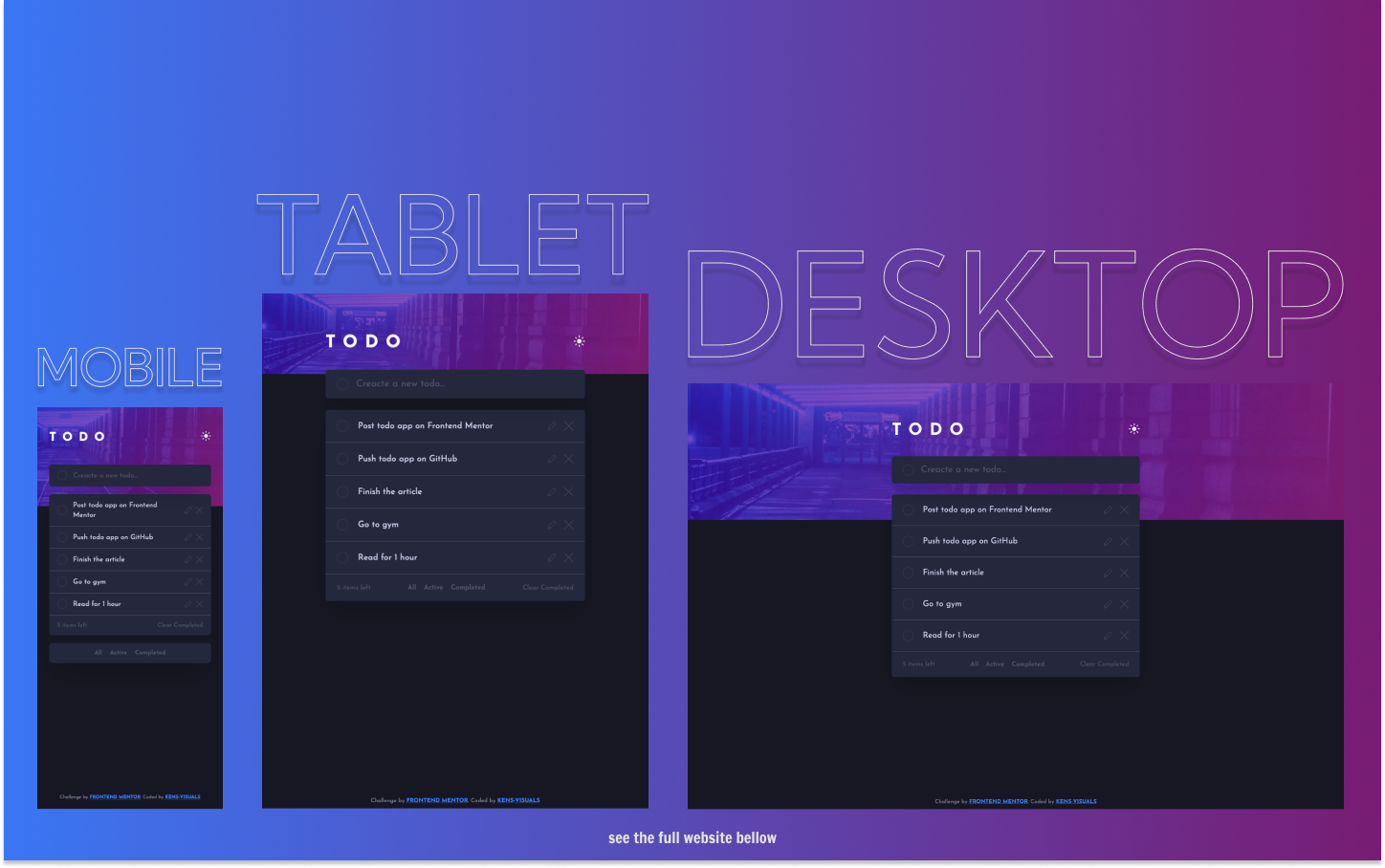
Task: Open 'Kens-Visuals' footer link in desktop preview
Action: click(1076, 801)
